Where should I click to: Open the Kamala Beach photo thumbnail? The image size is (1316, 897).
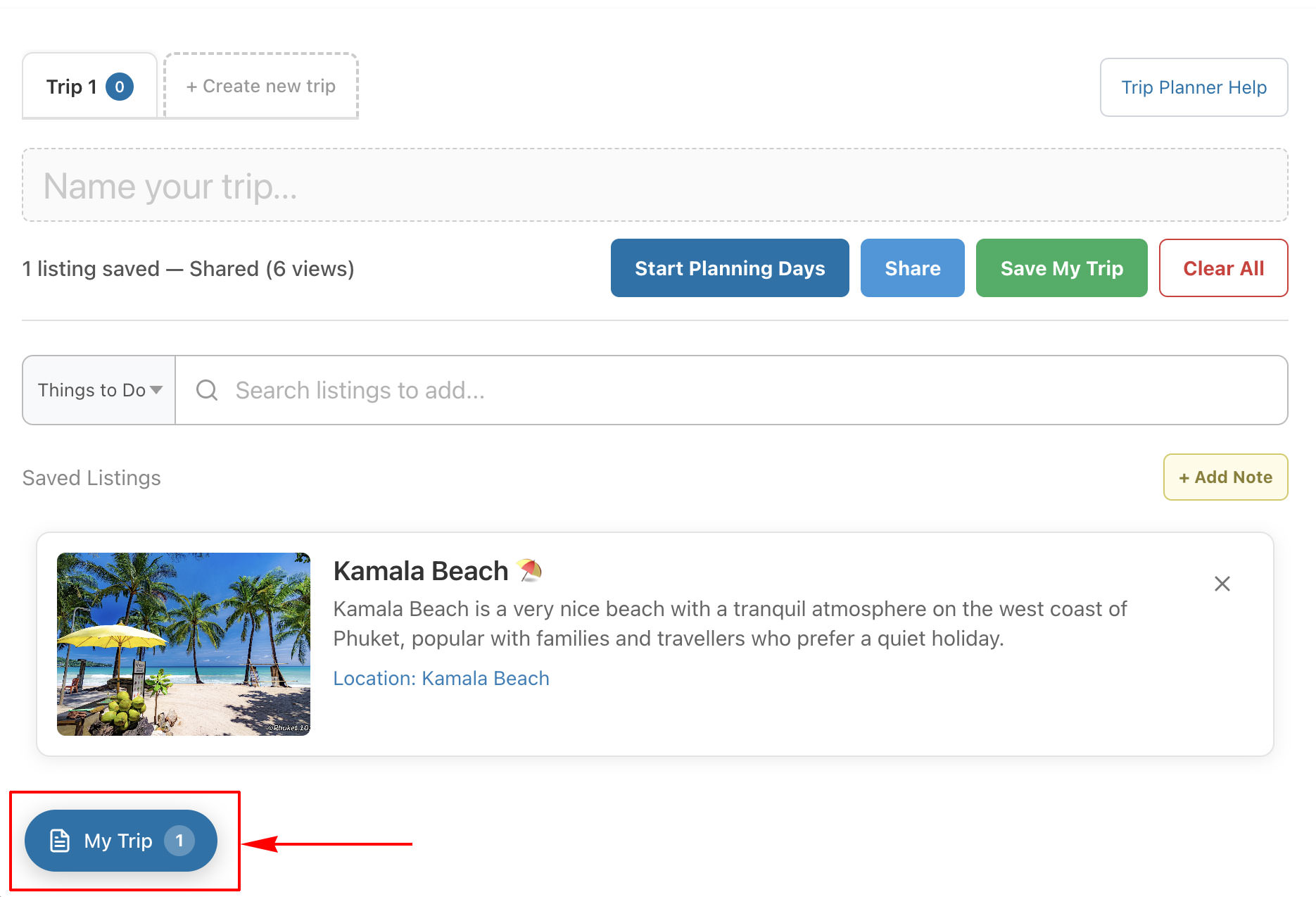184,644
